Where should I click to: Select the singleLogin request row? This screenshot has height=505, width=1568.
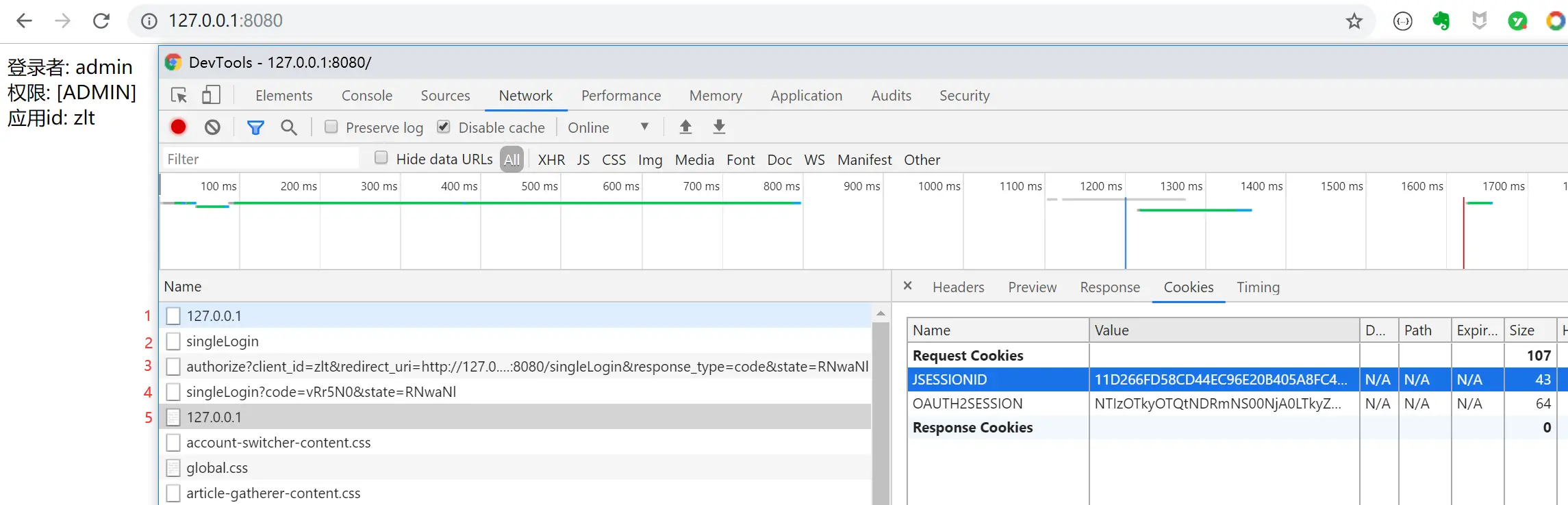point(516,341)
